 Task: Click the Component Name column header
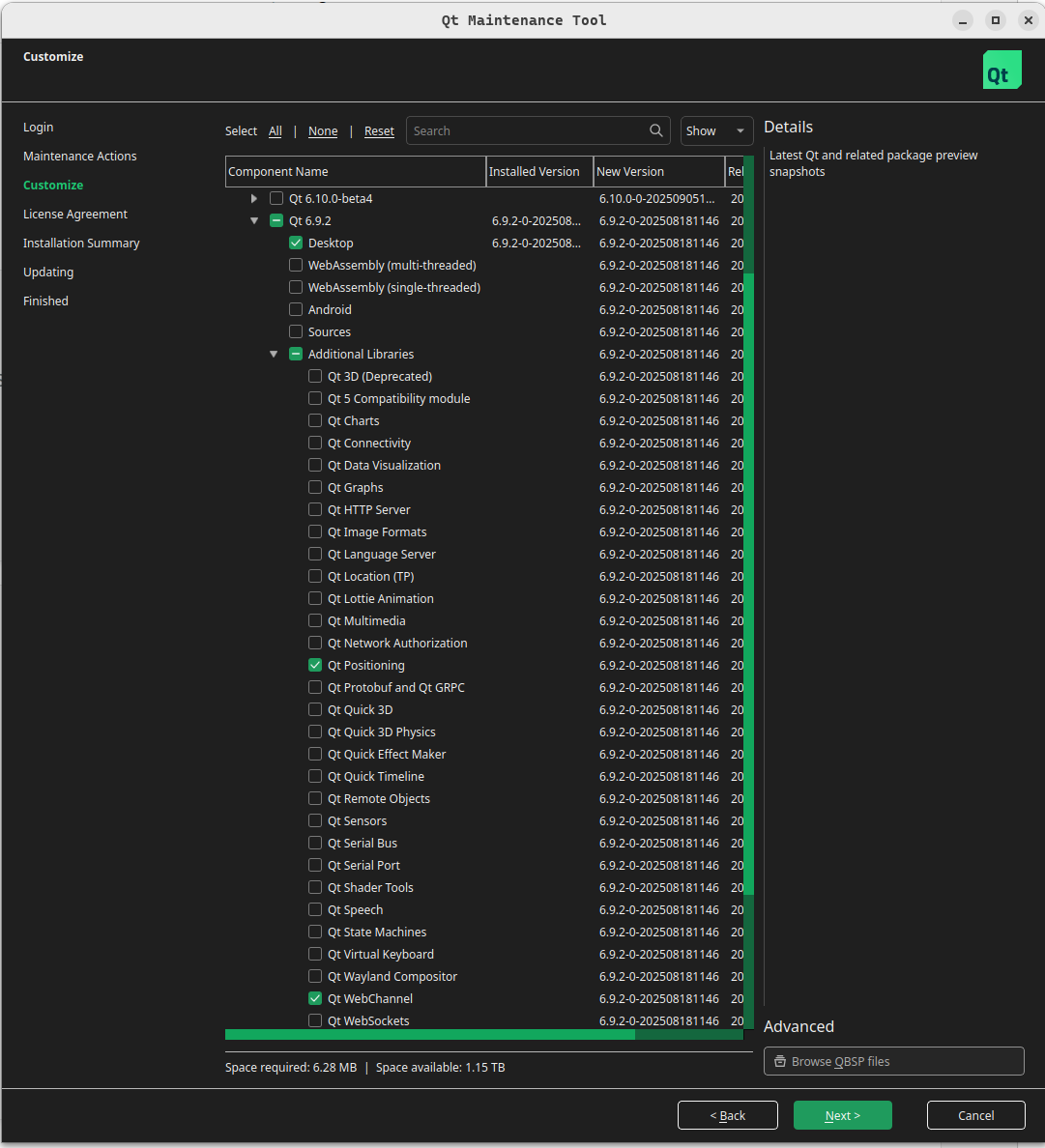point(355,171)
